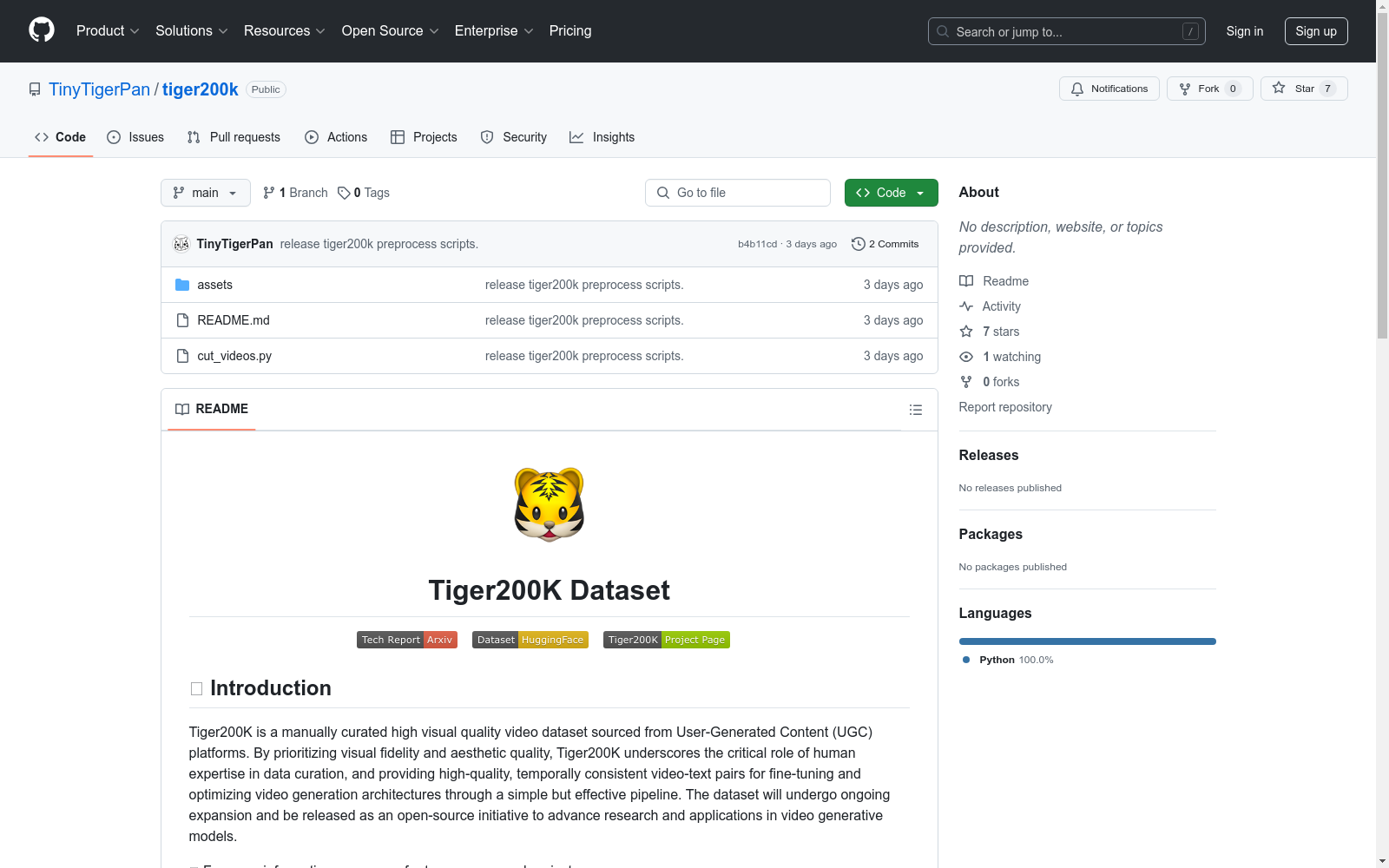Open the README outline list icon

click(x=915, y=409)
